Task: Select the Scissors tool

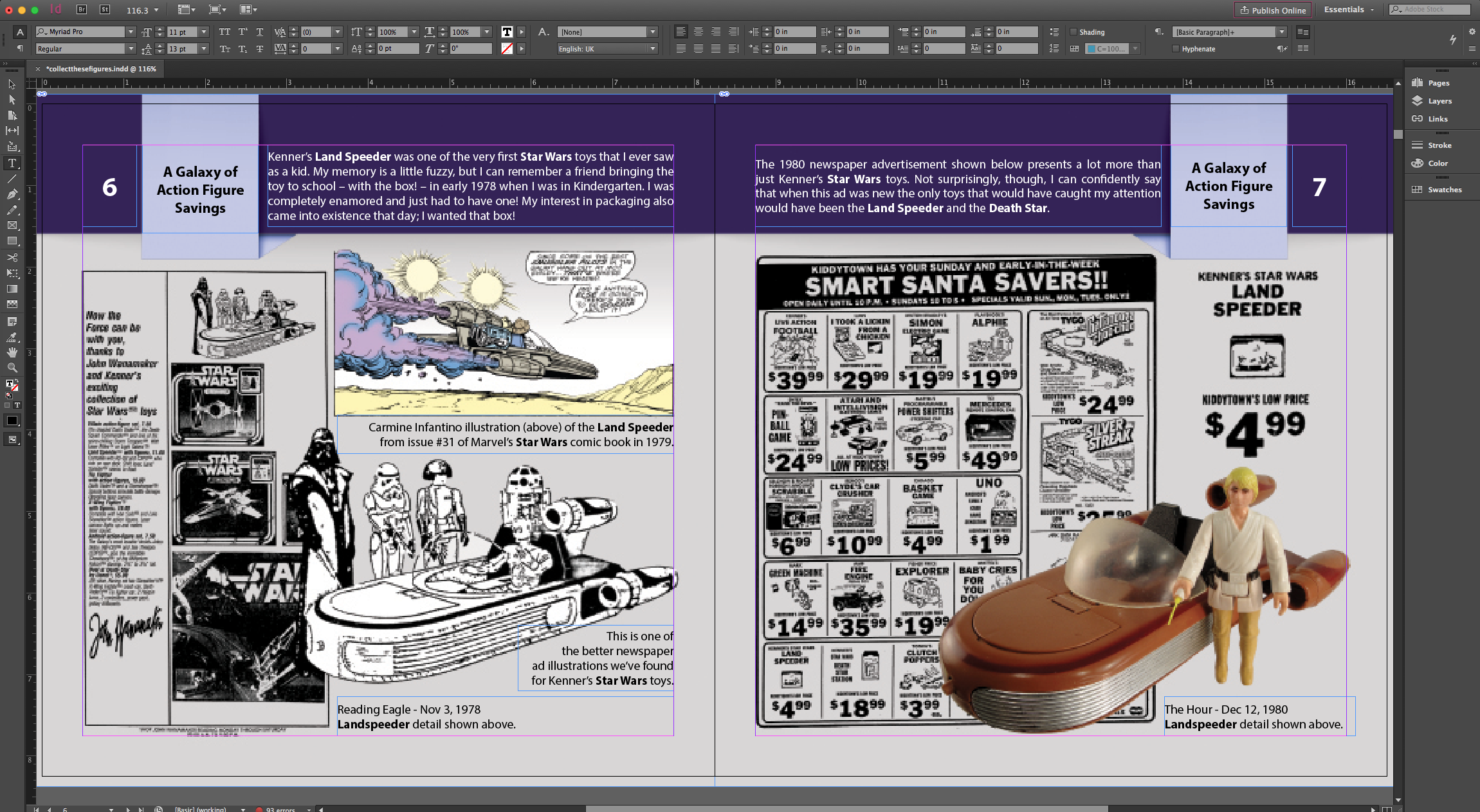Action: click(x=12, y=257)
